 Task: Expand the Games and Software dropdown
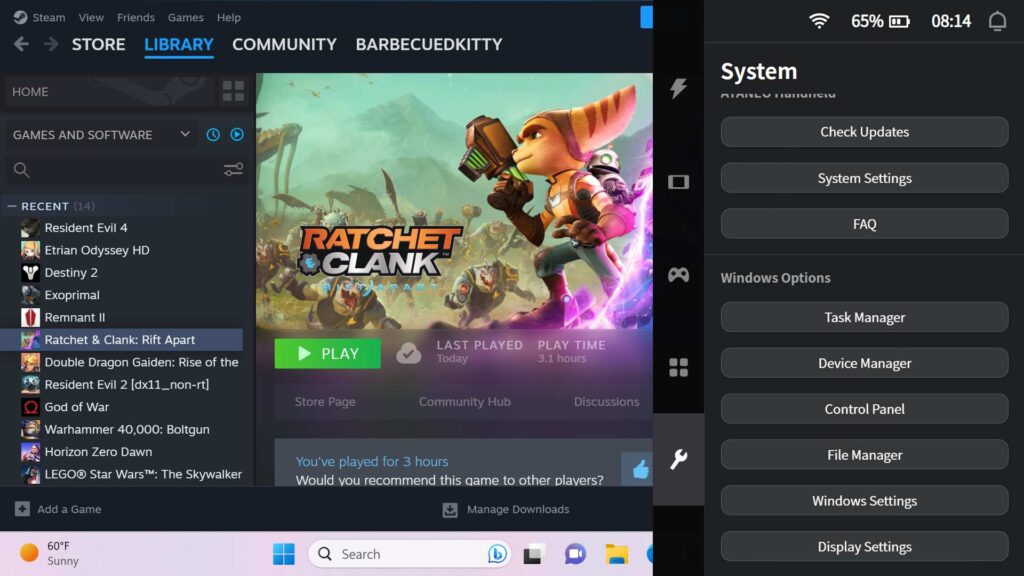[x=185, y=135]
